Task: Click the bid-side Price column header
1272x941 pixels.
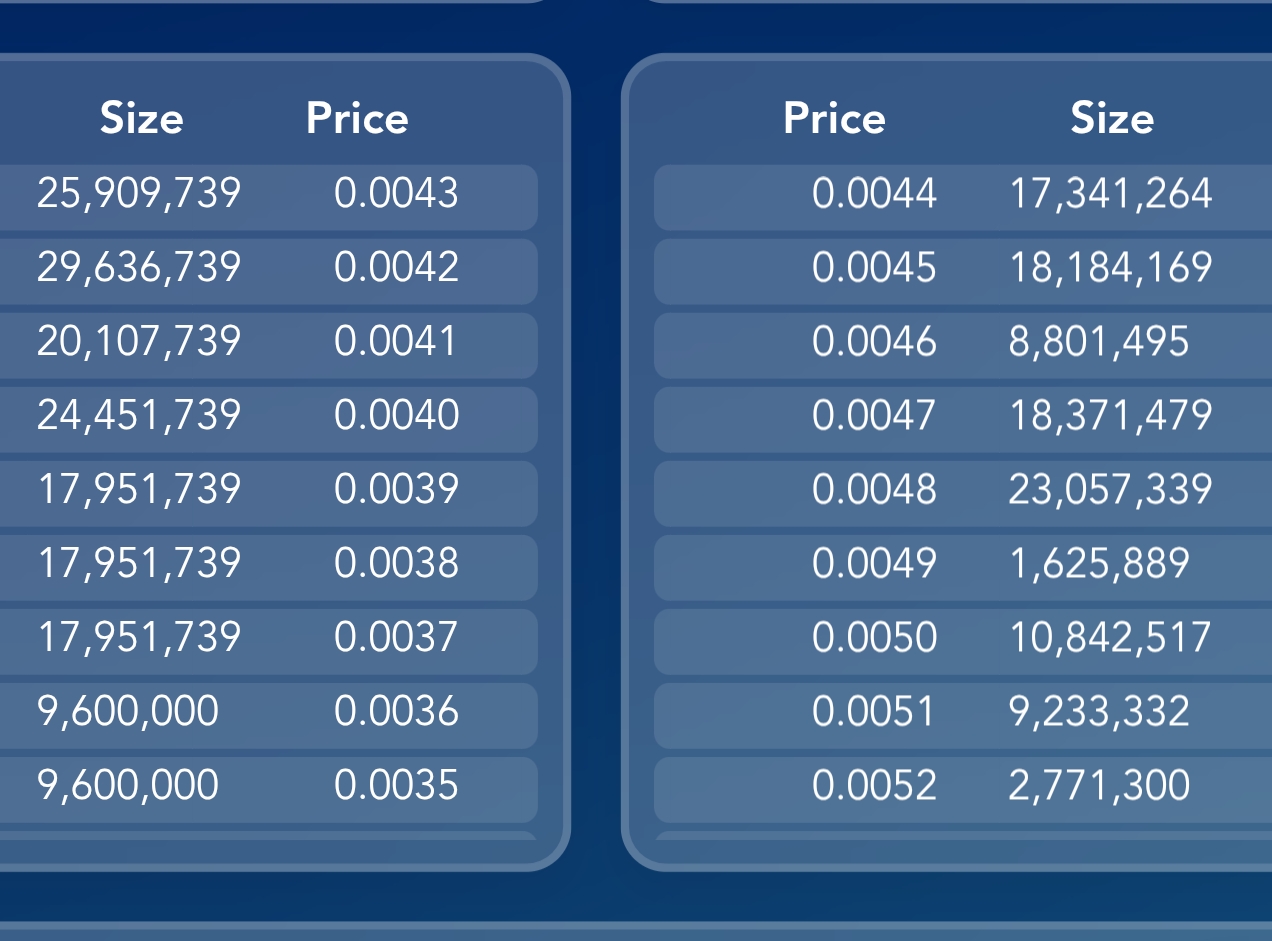Action: pos(357,119)
